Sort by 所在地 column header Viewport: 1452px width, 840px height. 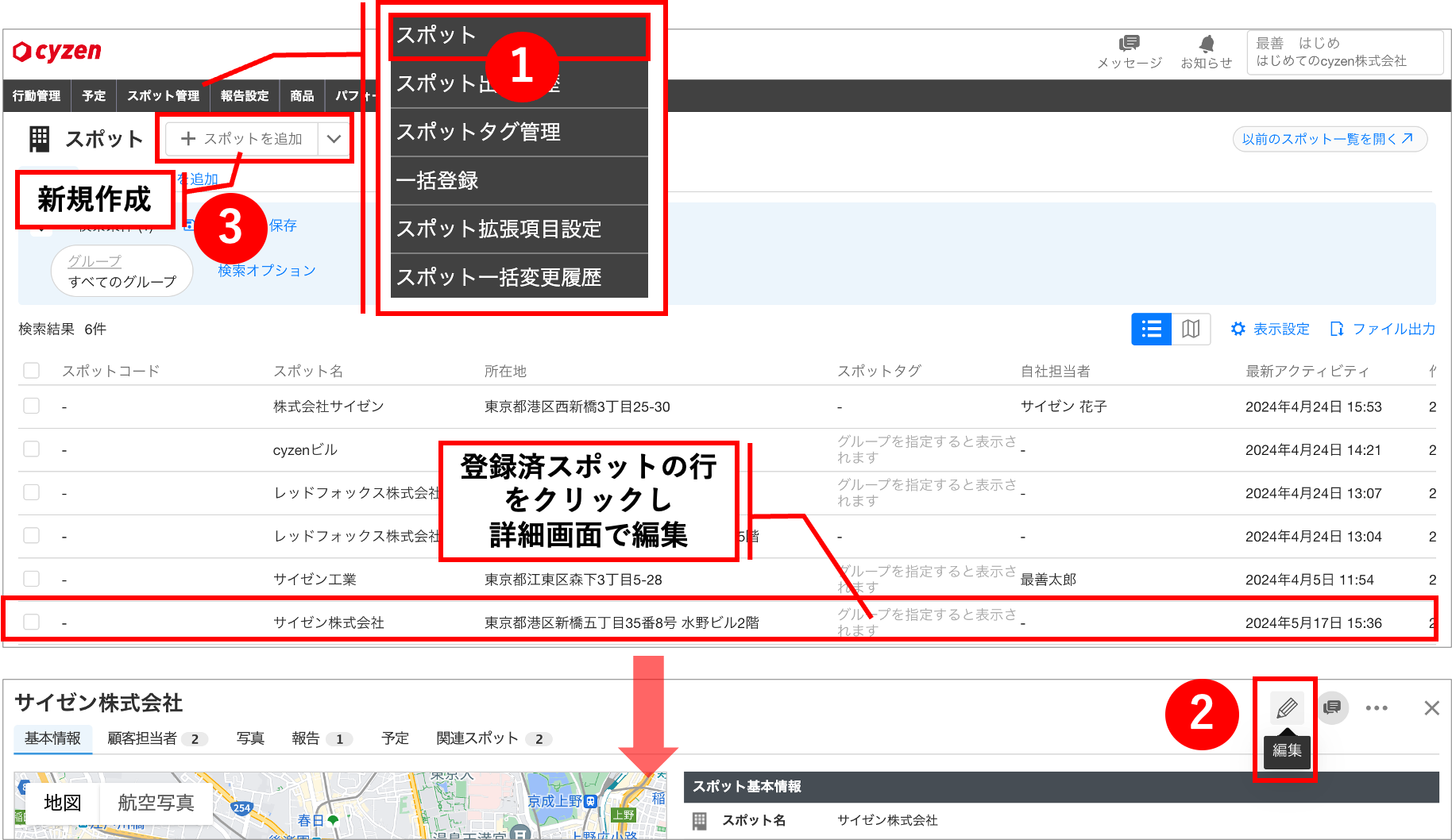click(505, 371)
